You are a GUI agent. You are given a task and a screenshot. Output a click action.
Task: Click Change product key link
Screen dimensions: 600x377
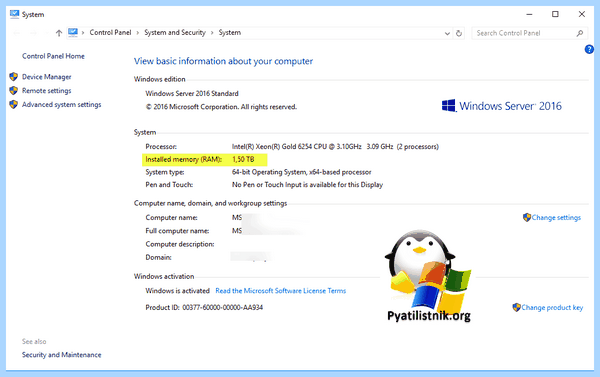click(552, 307)
